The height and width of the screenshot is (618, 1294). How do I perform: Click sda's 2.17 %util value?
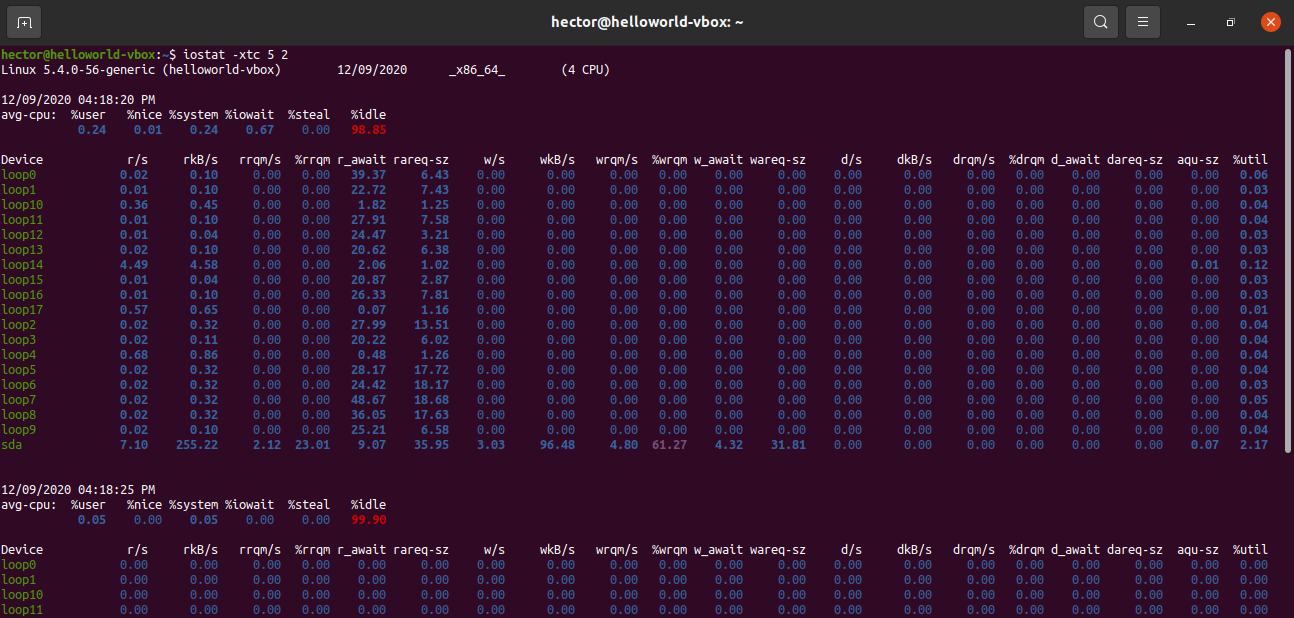click(1253, 445)
